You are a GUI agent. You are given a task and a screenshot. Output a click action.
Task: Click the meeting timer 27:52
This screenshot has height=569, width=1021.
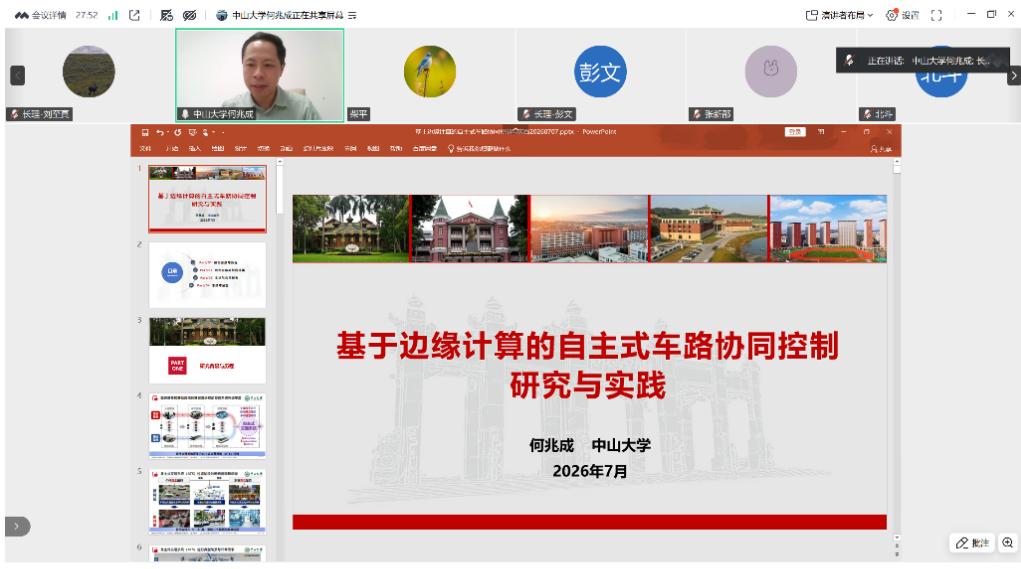[86, 15]
